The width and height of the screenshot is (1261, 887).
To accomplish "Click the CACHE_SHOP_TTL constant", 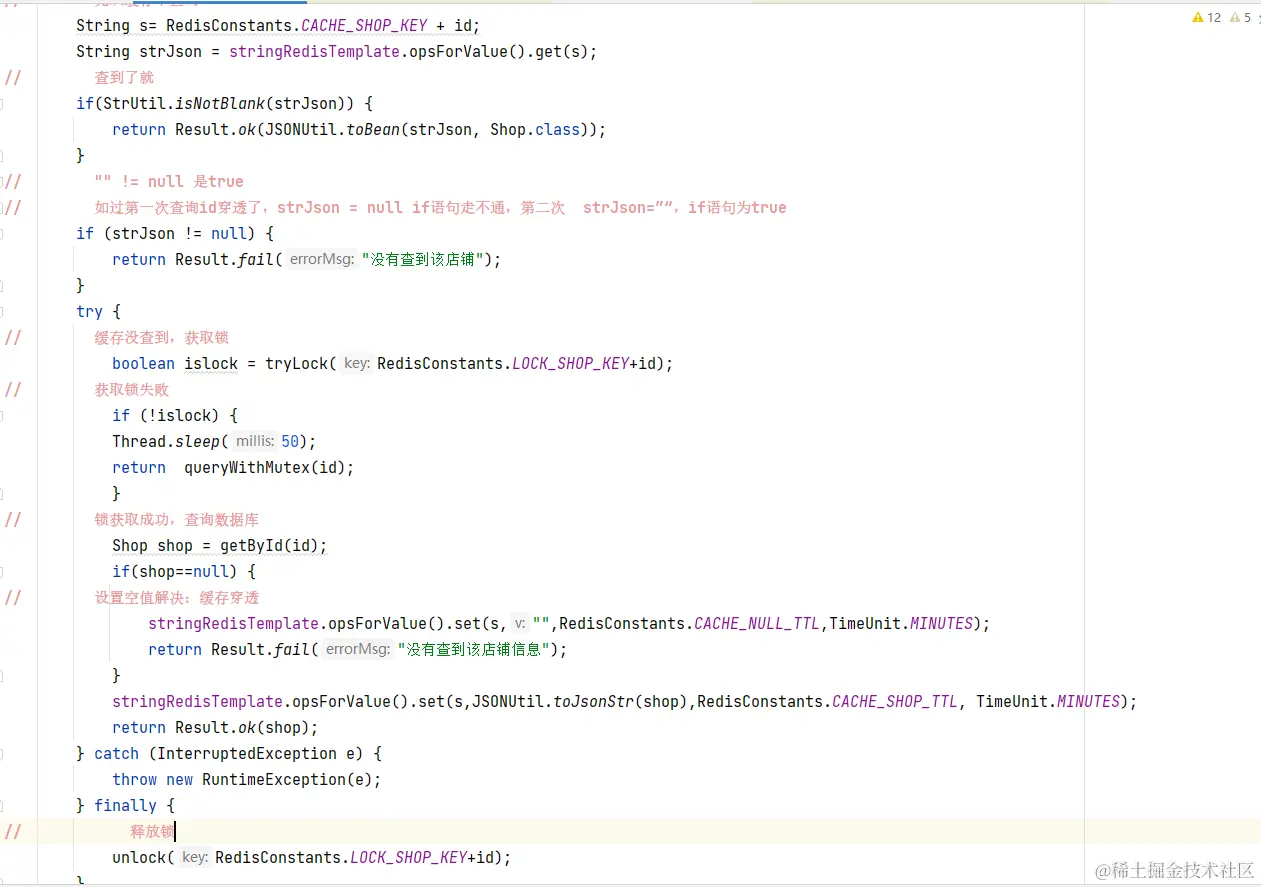I will [895, 701].
